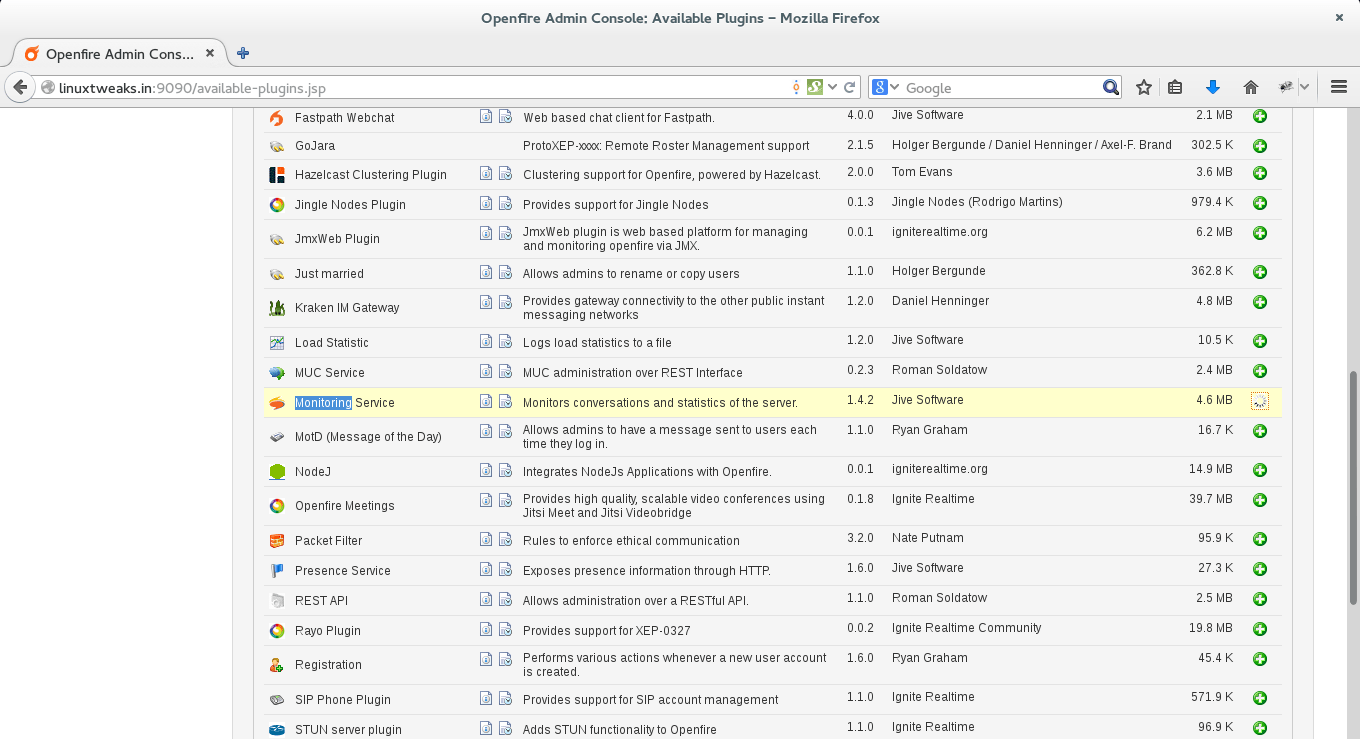Open URL bar history dropdown
The height and width of the screenshot is (739, 1360).
pos(832,88)
